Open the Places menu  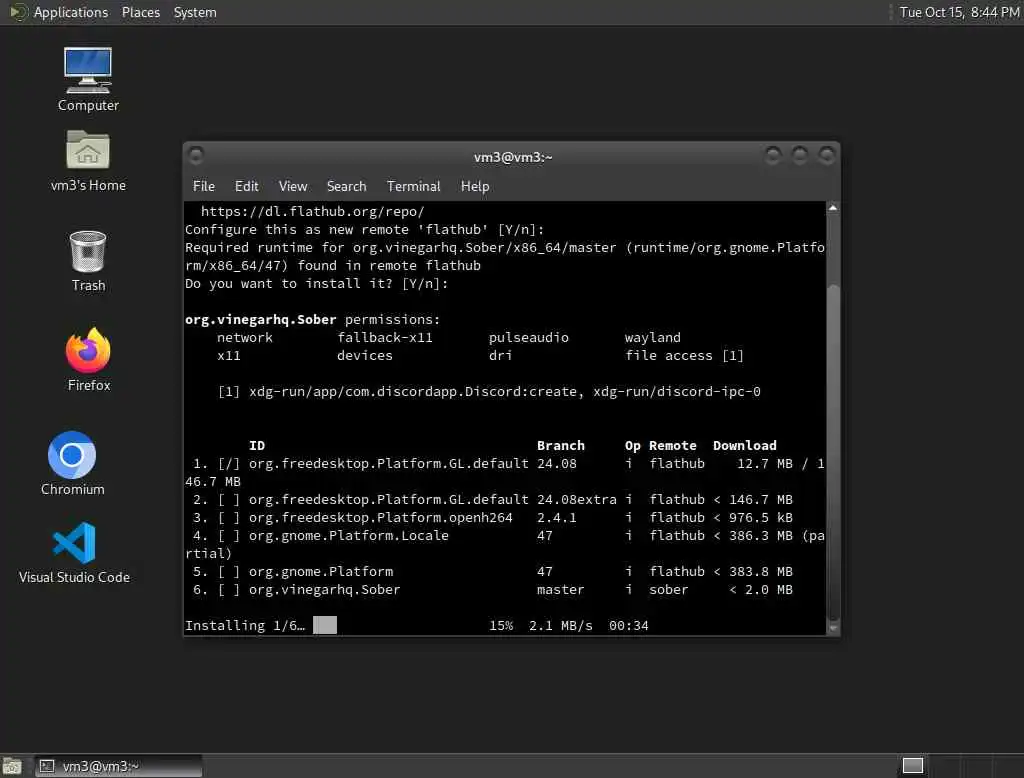(x=140, y=12)
